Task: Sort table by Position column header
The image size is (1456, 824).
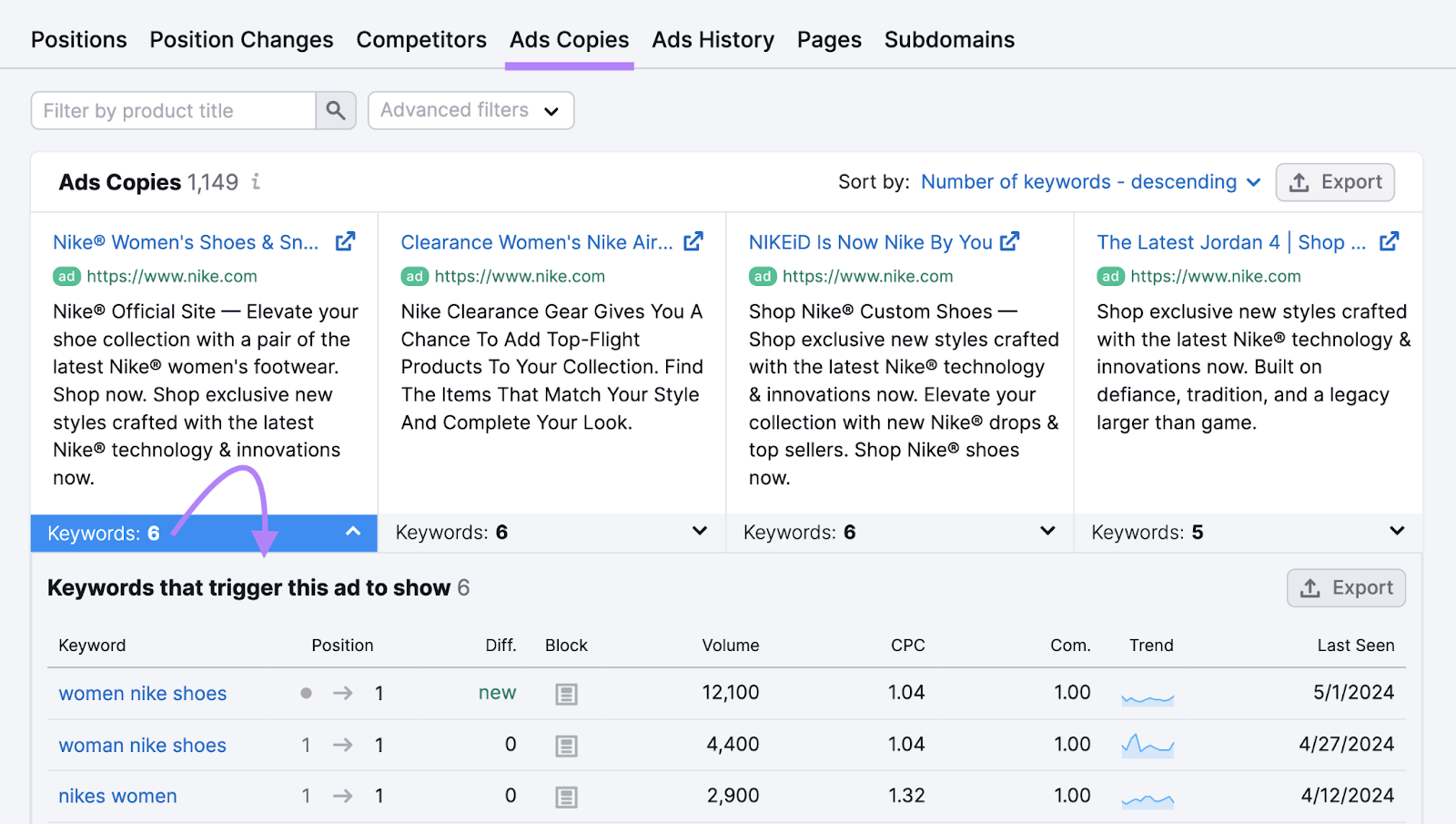Action: click(342, 646)
